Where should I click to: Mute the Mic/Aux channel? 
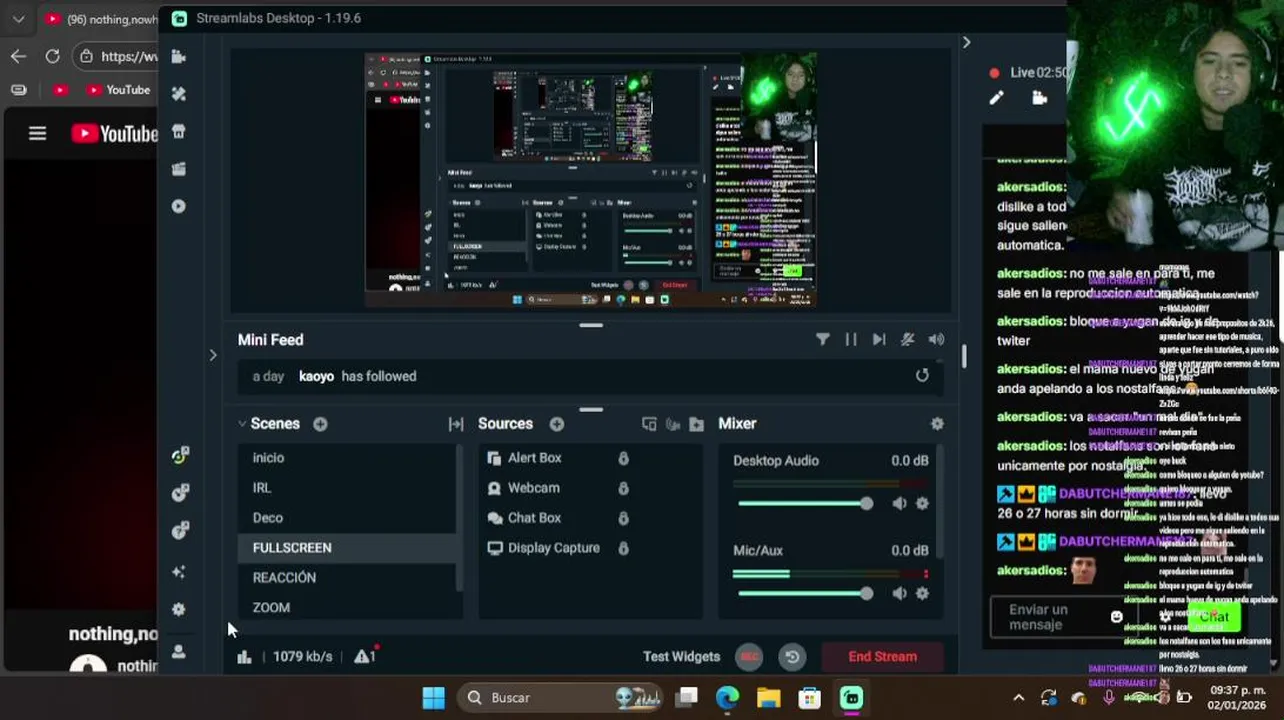point(899,593)
